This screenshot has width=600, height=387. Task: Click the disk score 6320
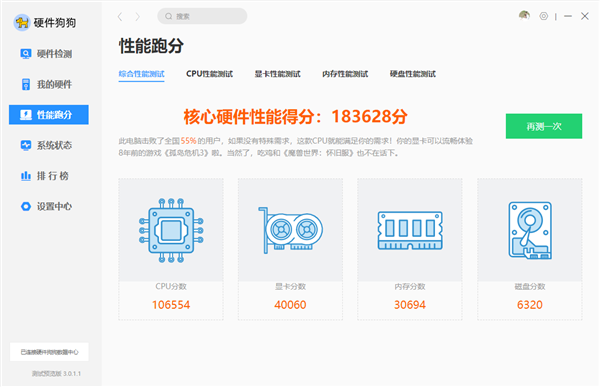tap(530, 305)
